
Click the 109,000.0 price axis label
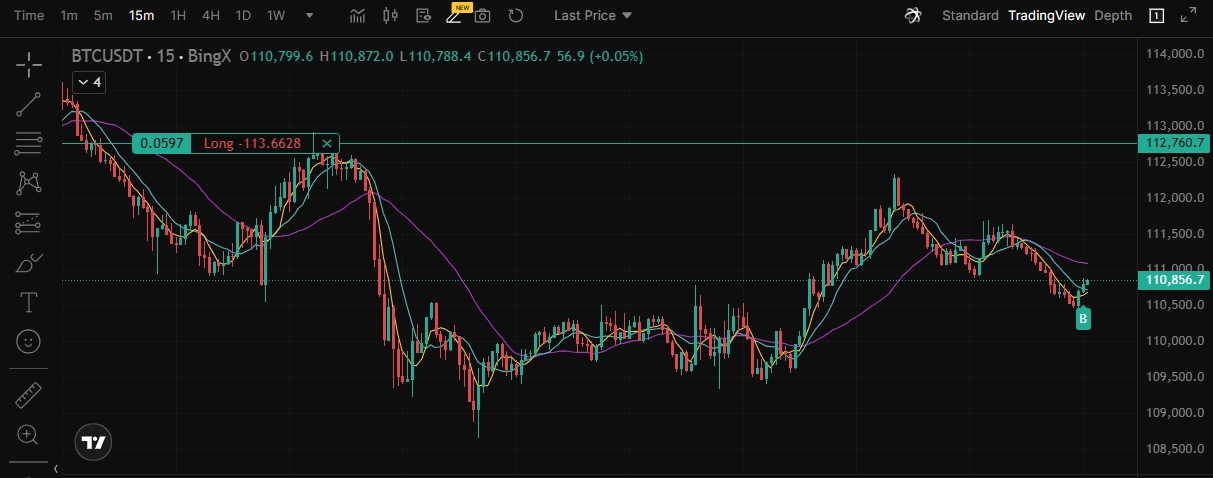(x=1174, y=412)
